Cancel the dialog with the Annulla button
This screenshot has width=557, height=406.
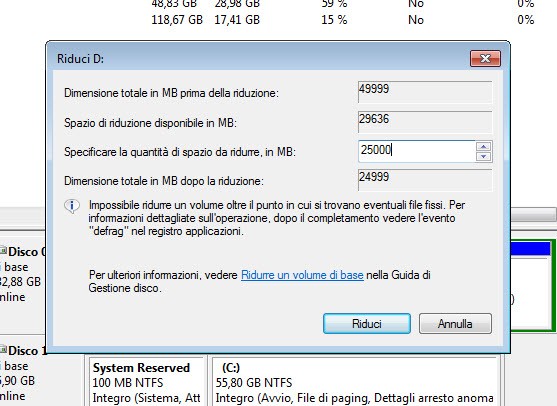pyautogui.click(x=455, y=324)
